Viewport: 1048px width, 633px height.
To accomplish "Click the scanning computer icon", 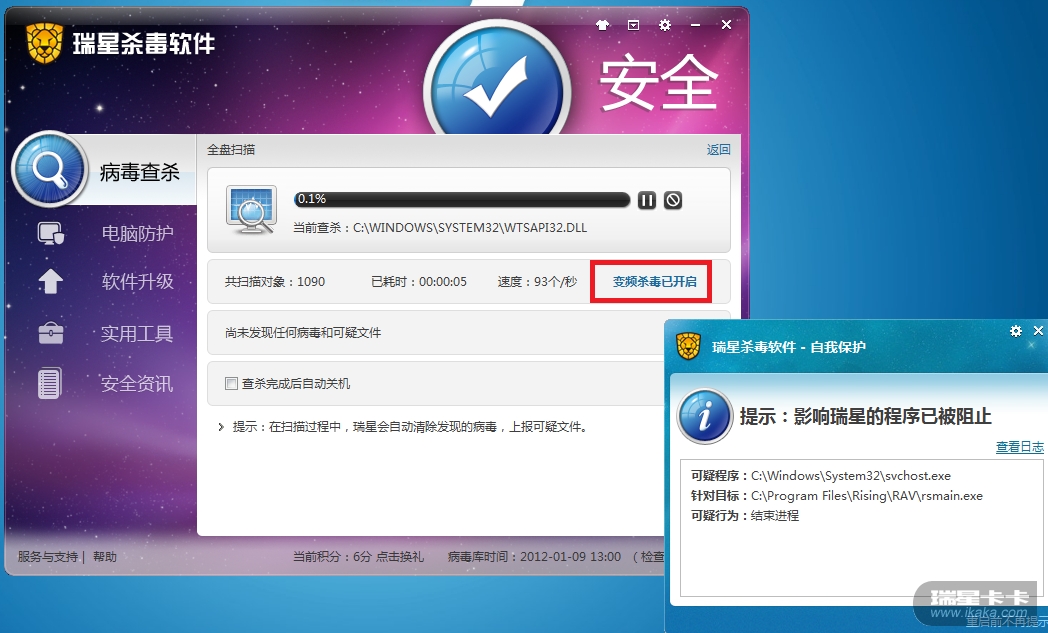I will pos(251,209).
